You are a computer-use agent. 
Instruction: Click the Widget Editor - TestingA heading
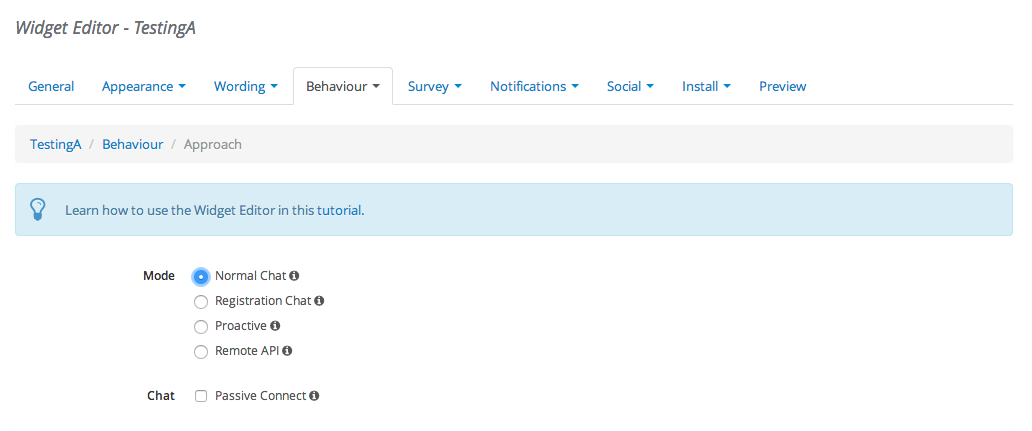point(105,28)
